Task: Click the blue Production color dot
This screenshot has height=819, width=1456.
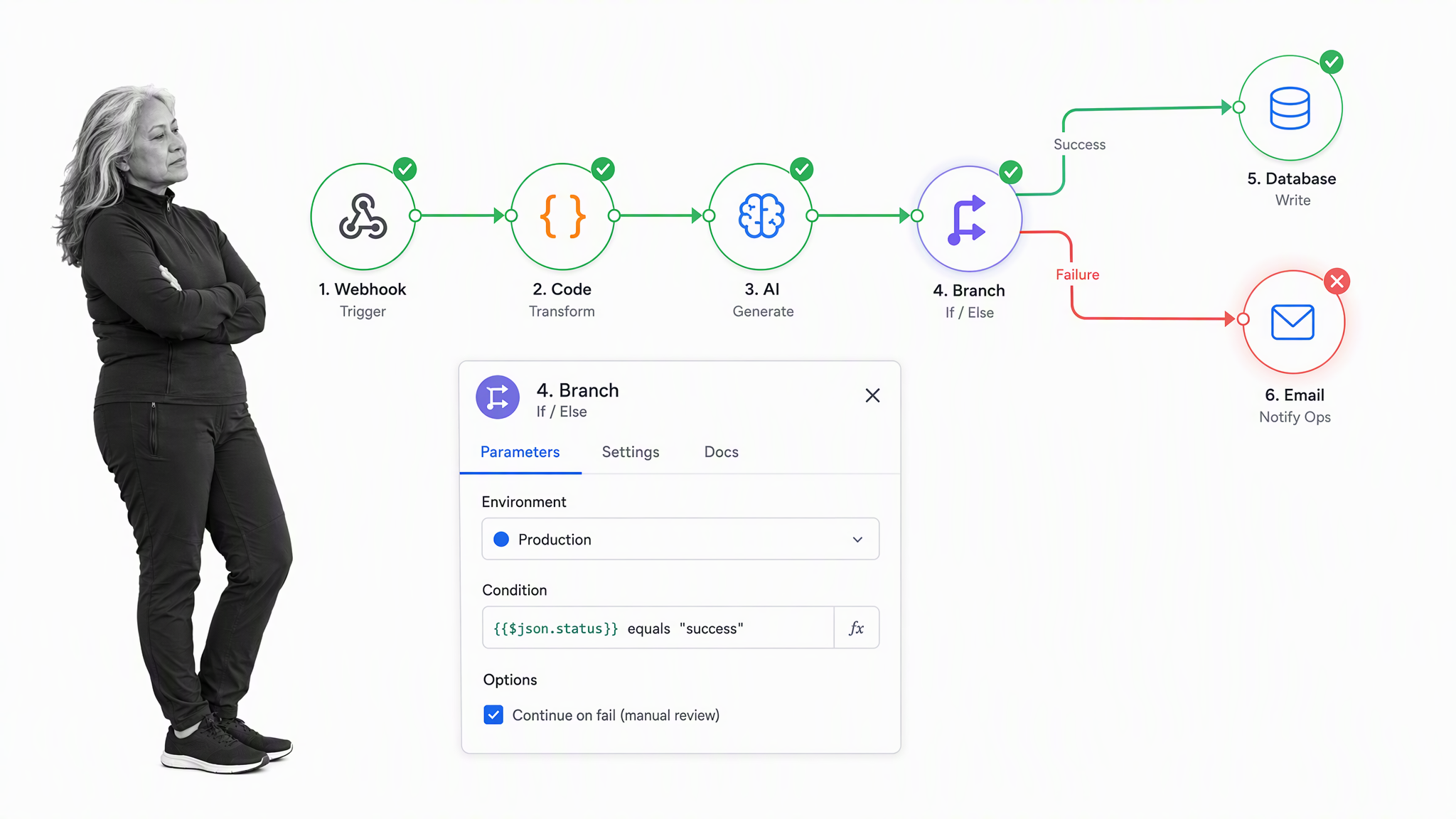Action: coord(501,539)
